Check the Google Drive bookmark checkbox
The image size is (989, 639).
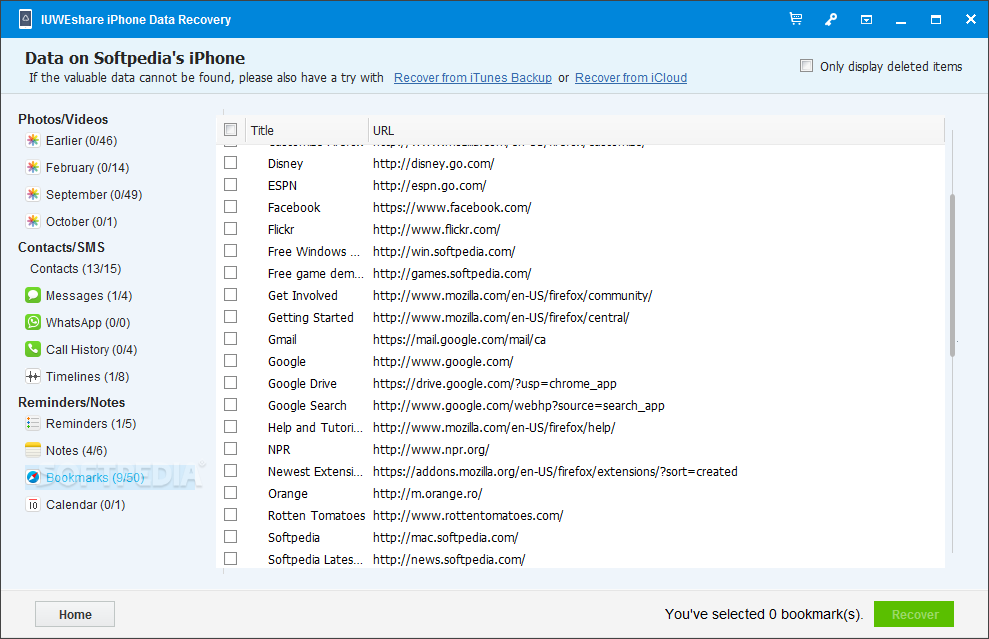point(231,383)
